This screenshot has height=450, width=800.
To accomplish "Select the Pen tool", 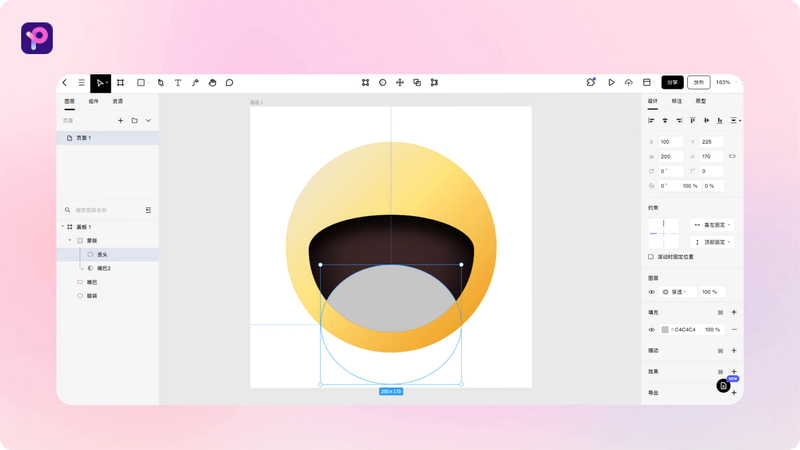I will coord(161,83).
